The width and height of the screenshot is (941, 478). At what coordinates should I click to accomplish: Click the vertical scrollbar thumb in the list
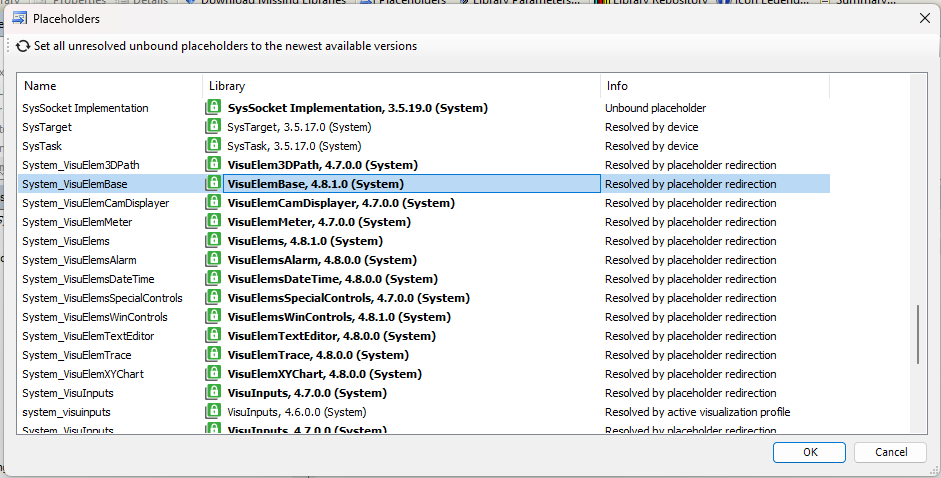918,335
